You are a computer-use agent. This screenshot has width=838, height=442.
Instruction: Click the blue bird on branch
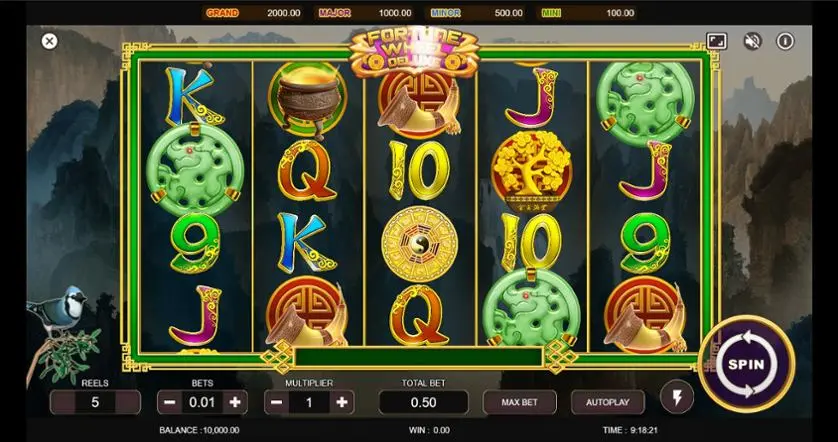coord(59,311)
